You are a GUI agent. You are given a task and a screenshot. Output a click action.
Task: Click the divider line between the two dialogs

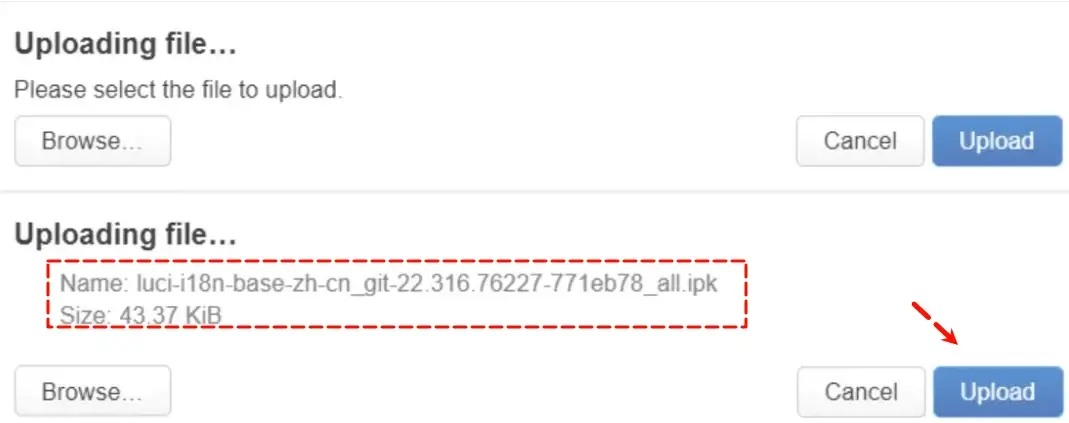(x=534, y=191)
